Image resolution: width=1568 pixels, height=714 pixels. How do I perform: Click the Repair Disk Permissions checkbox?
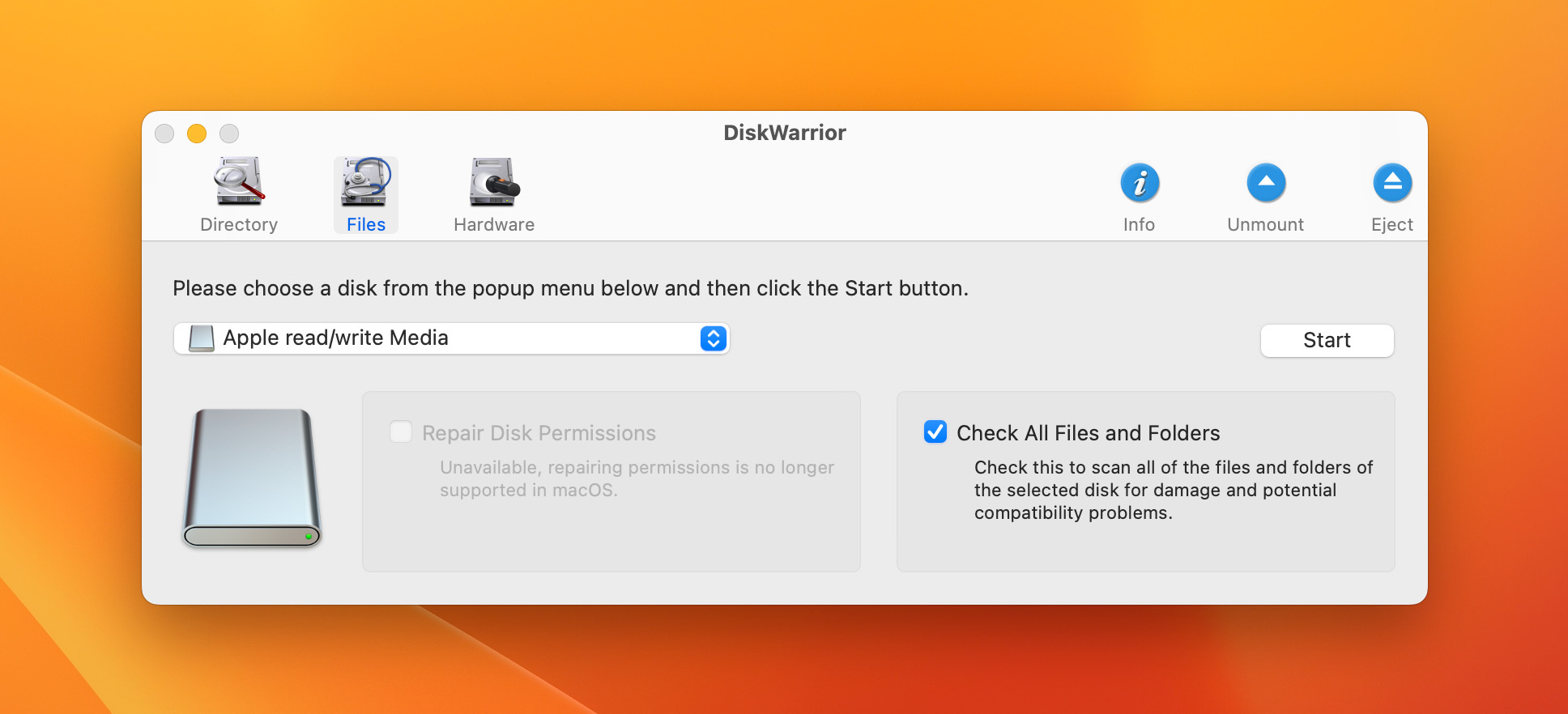point(401,431)
